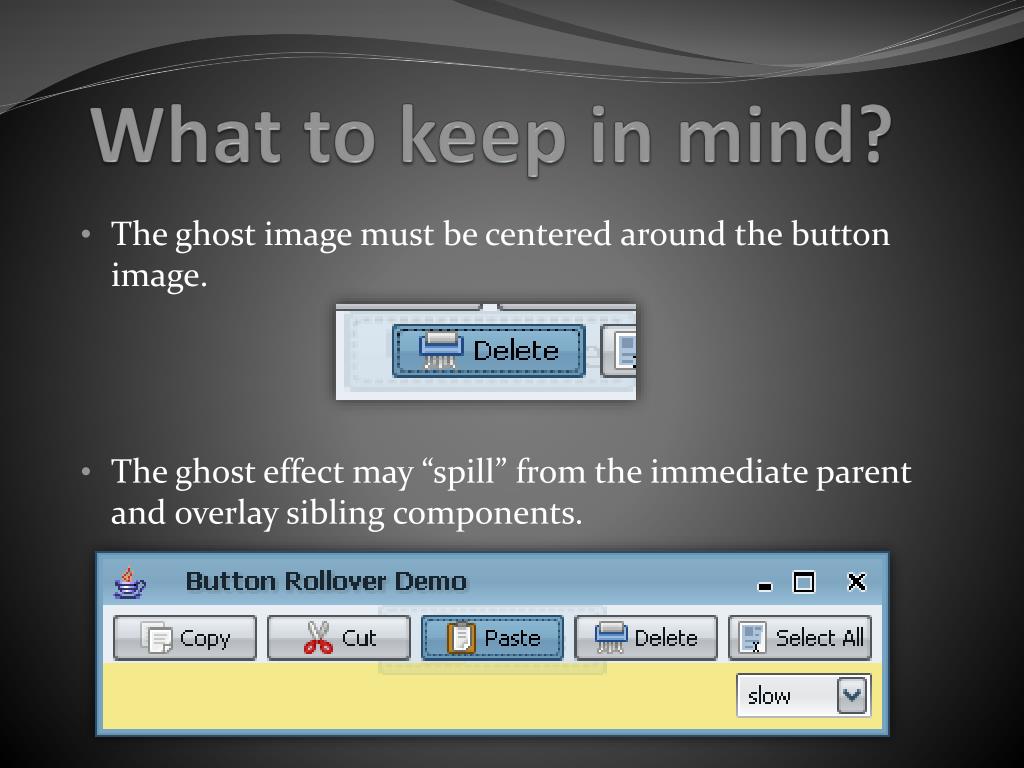Click the Cut button with the scissors

(x=339, y=637)
